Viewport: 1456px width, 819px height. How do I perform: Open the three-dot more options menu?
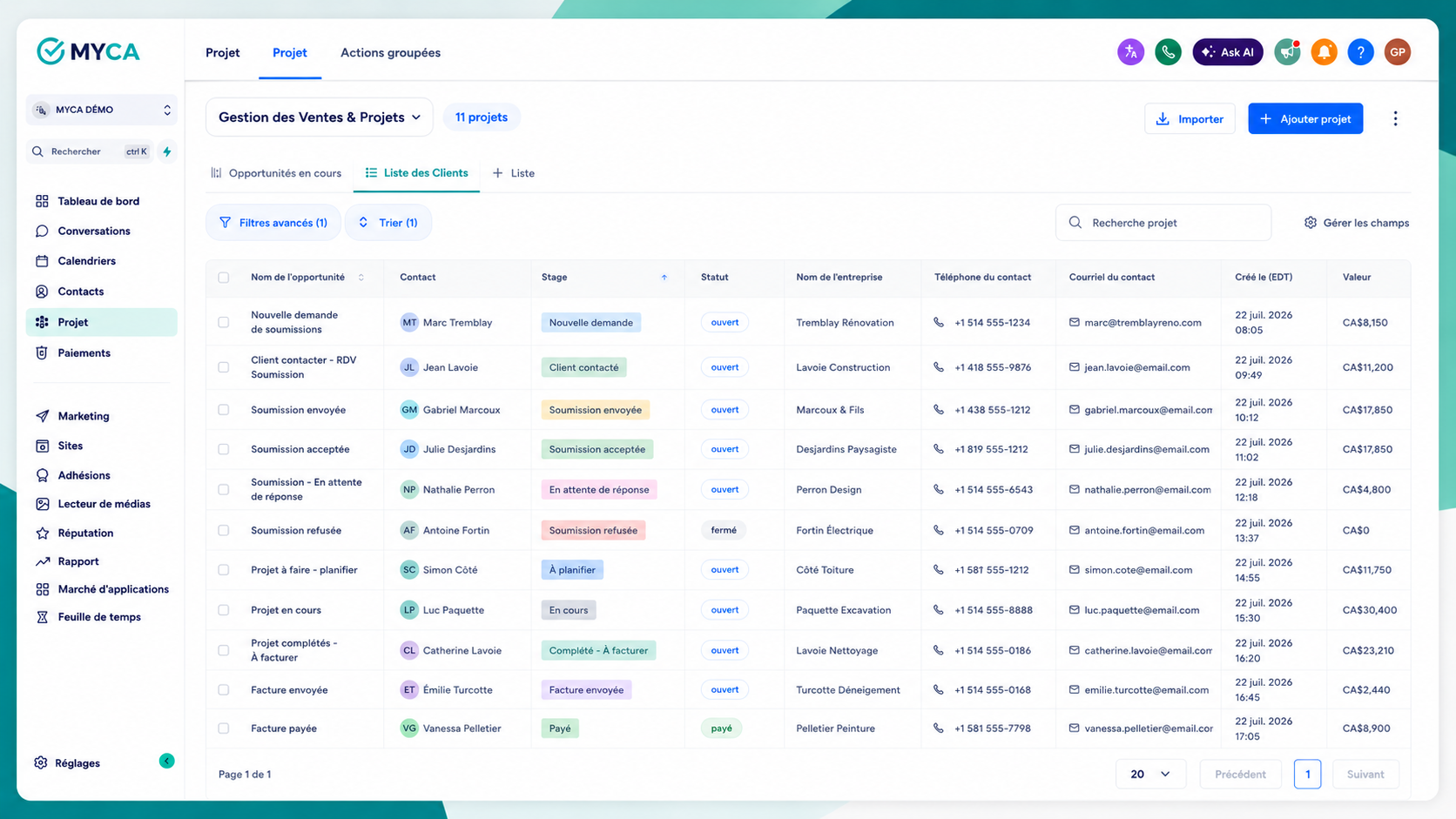click(x=1395, y=119)
